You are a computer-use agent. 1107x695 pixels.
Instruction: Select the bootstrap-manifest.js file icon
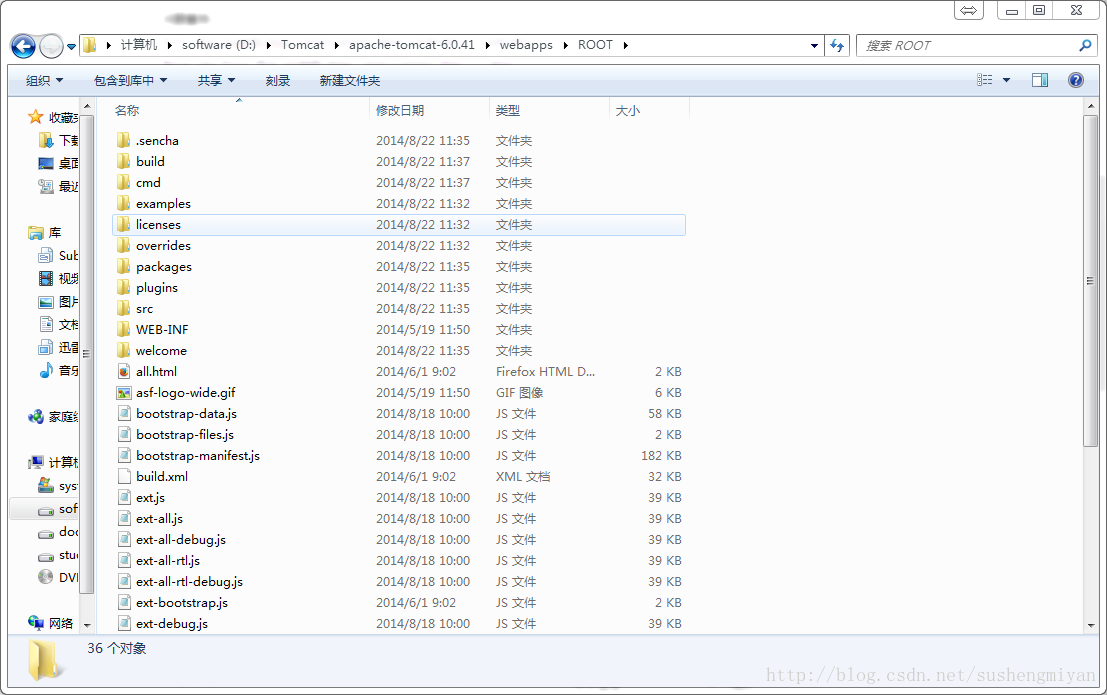pos(124,456)
